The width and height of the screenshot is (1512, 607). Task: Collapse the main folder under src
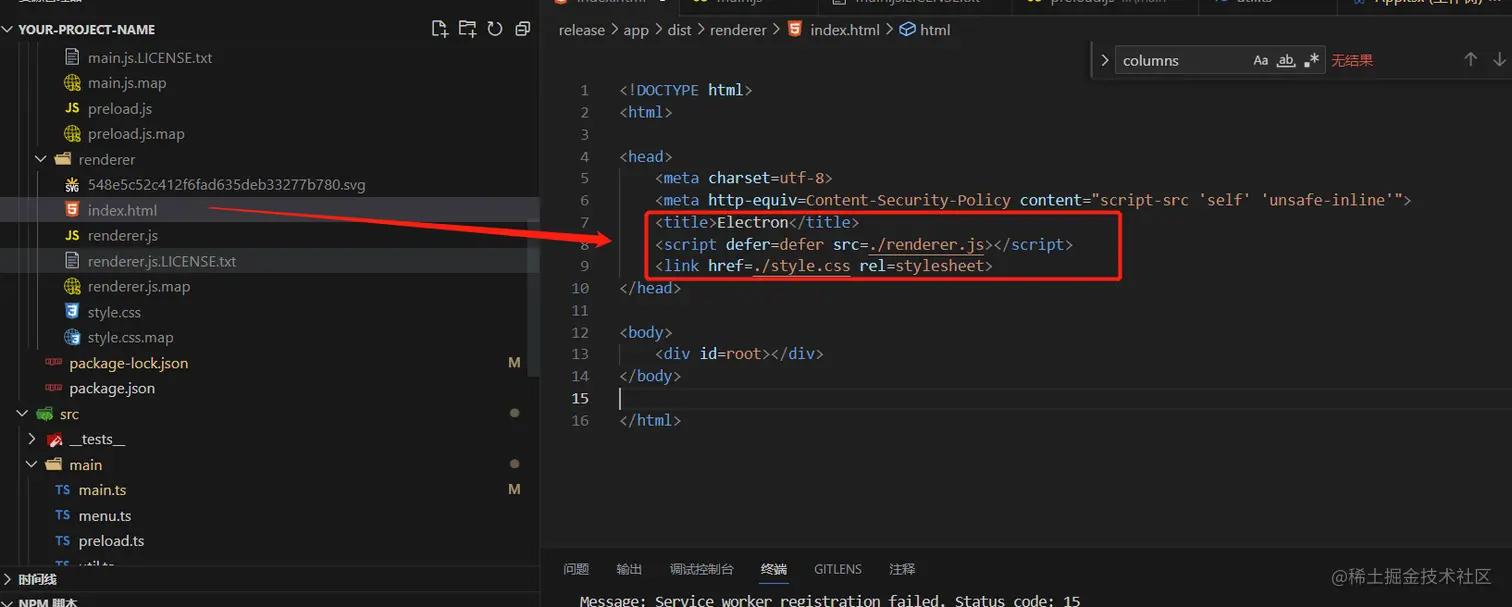tap(32, 465)
